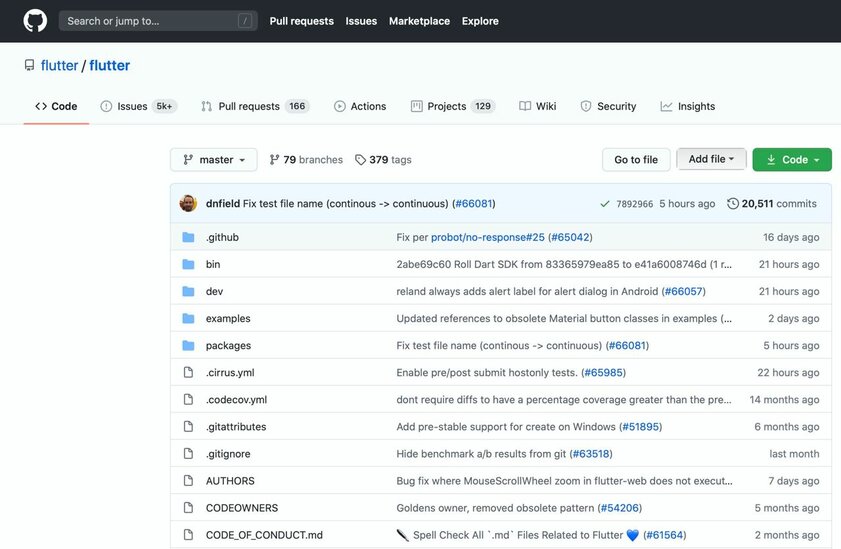The image size is (841, 549).
Task: Click the green checkmark commit status icon
Action: [604, 204]
